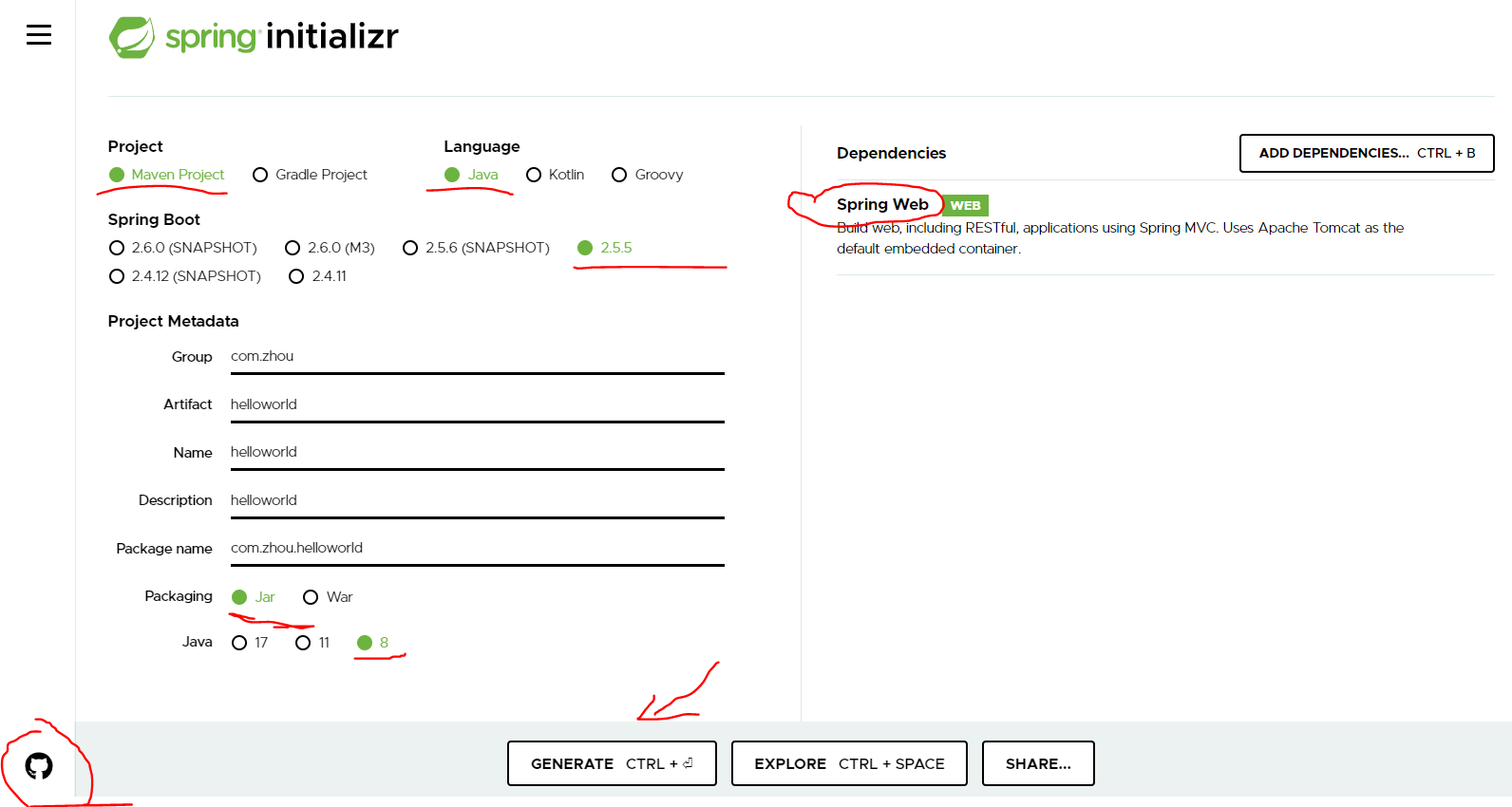Select Spring Boot 2.4.12 (SNAPSHOT)

pos(184,276)
